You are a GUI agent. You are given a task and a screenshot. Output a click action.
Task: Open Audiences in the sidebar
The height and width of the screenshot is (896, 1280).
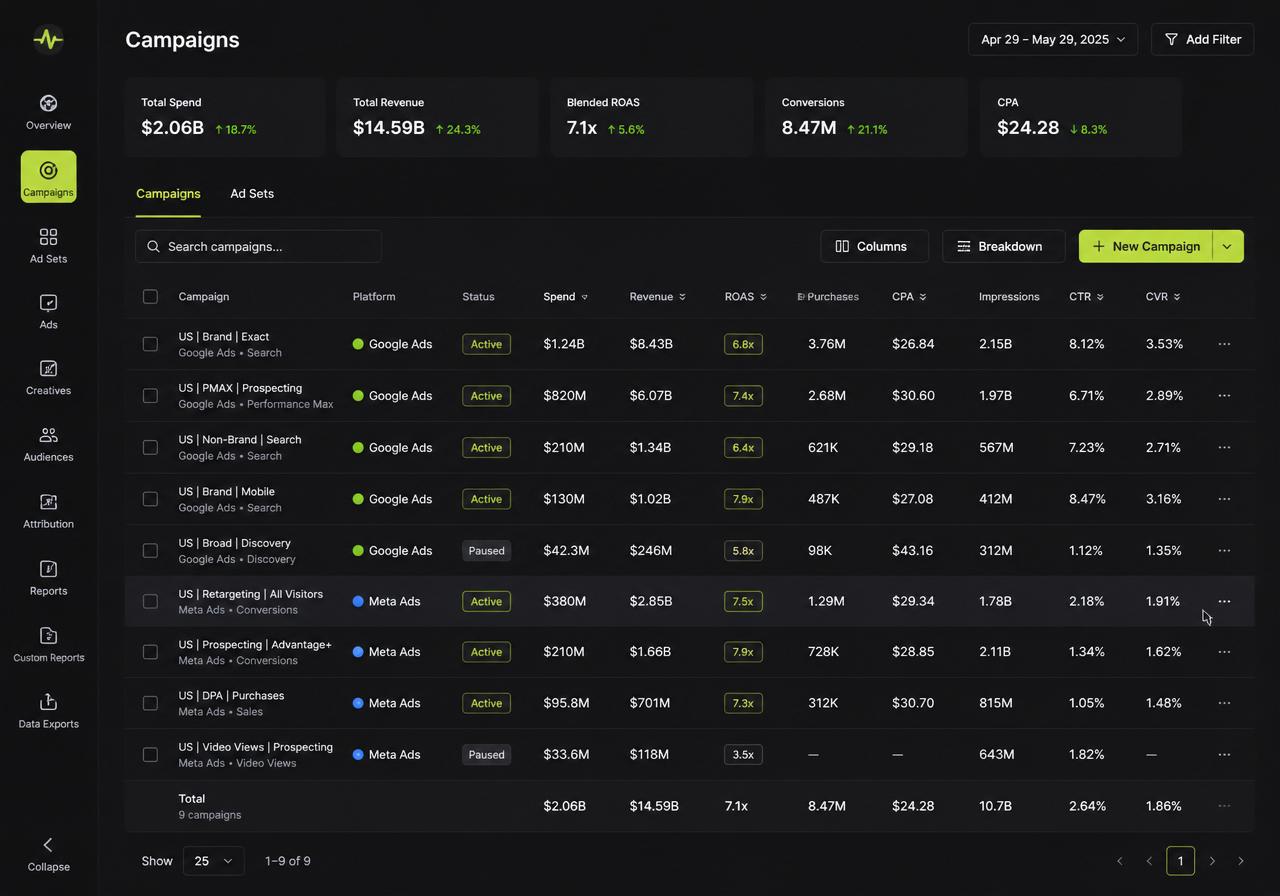pyautogui.click(x=48, y=444)
